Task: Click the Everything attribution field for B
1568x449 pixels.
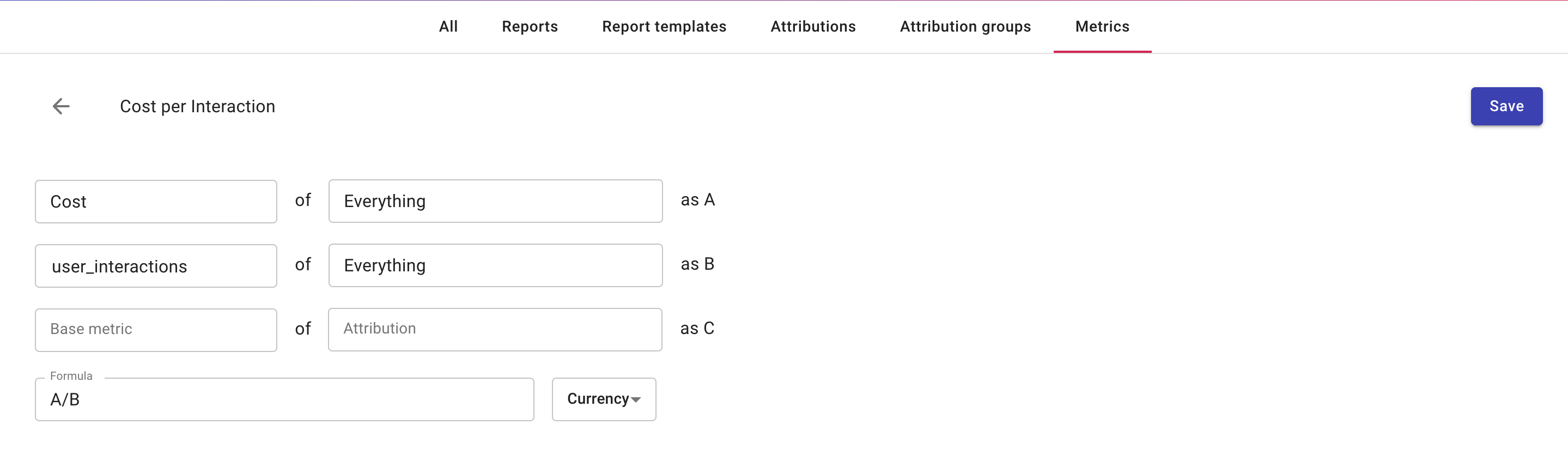Action: [x=495, y=265]
